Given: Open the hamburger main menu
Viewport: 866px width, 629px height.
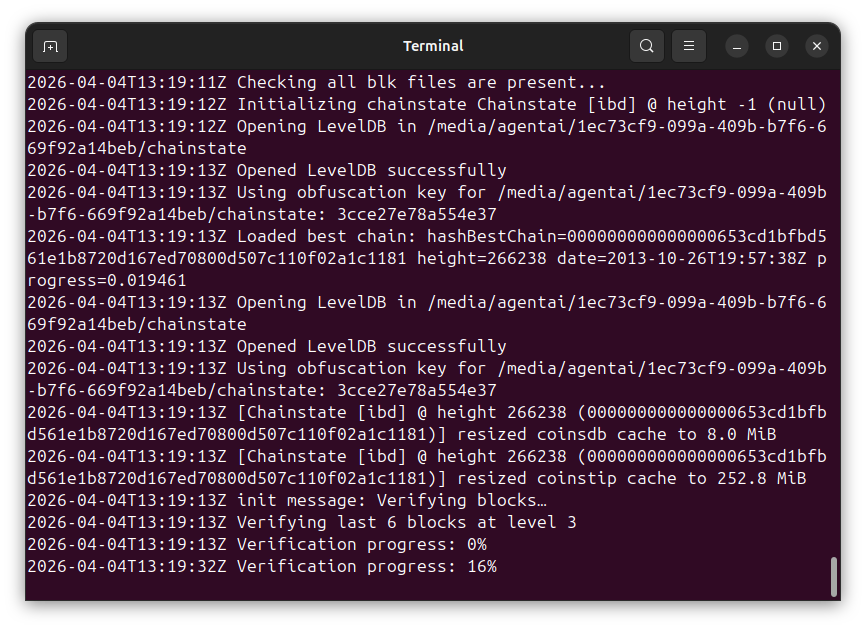Looking at the screenshot, I should click(689, 46).
